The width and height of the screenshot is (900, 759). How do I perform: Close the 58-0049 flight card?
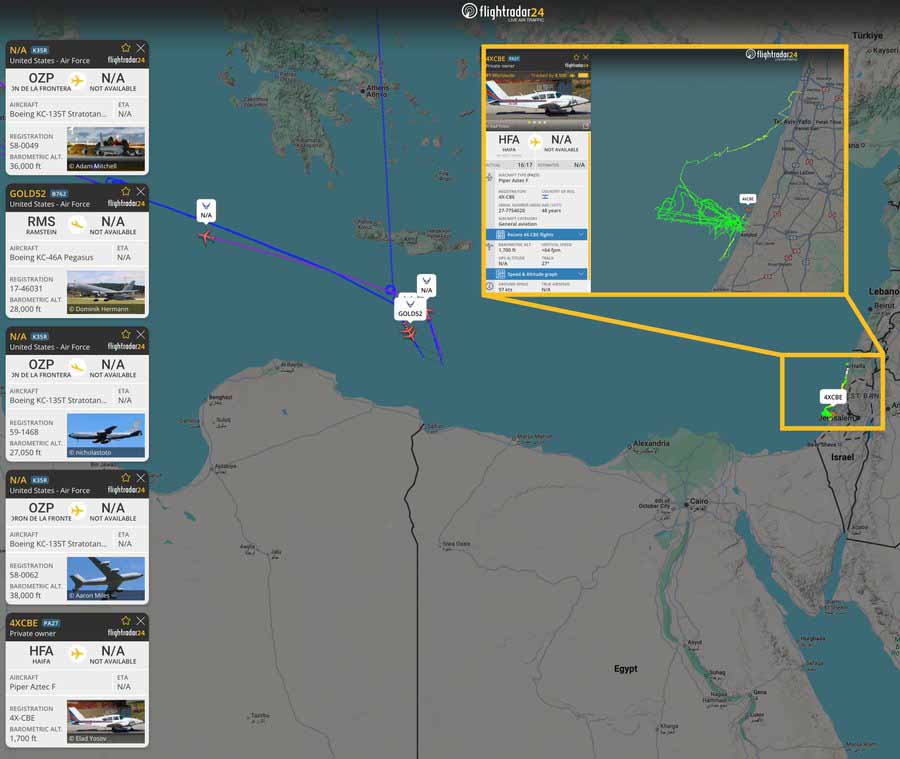pos(141,48)
